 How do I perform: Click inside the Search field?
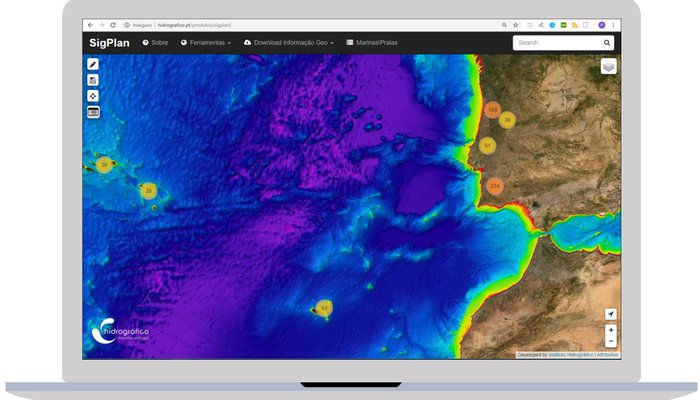click(555, 43)
